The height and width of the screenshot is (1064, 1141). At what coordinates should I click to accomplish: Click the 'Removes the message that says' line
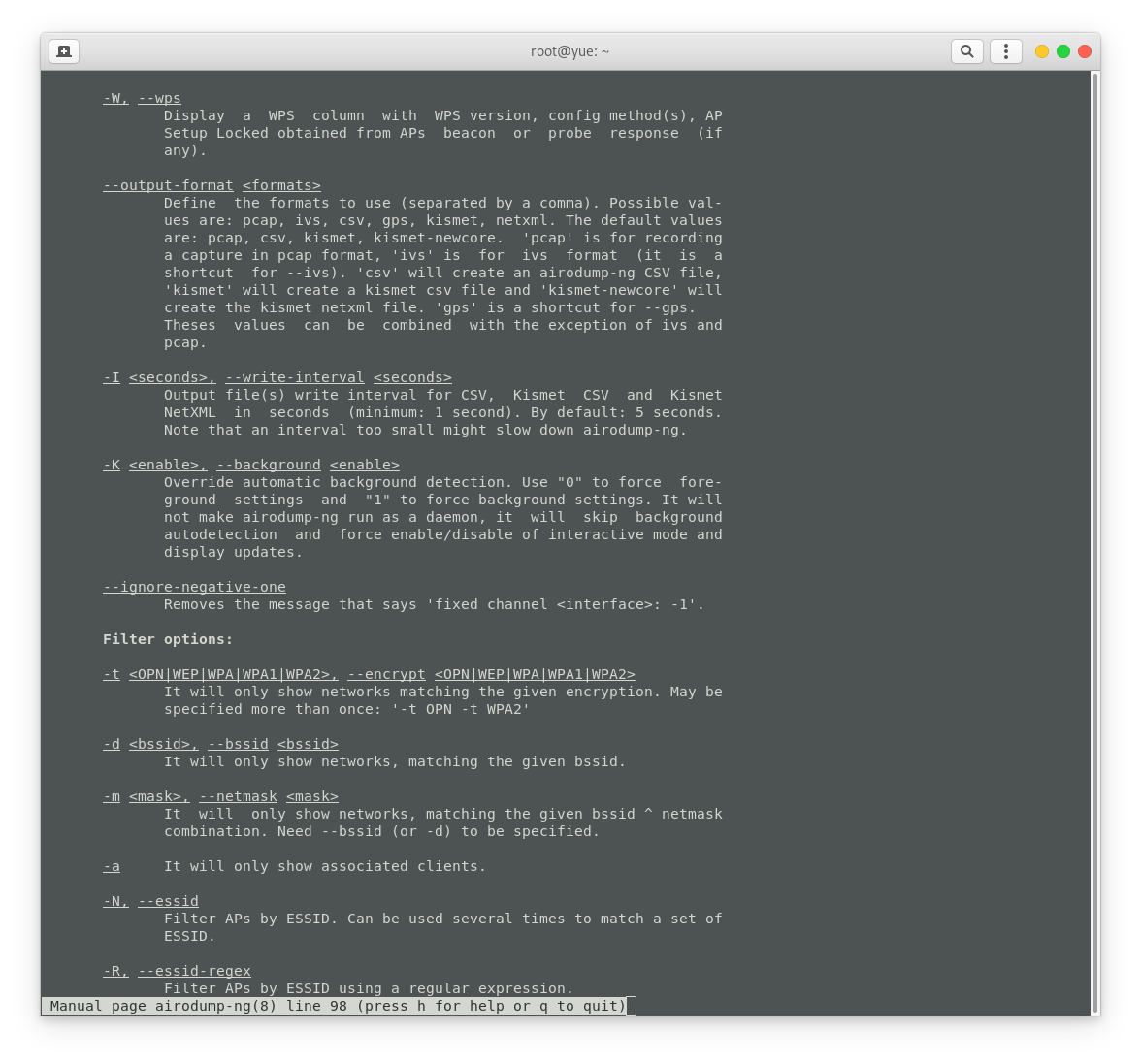click(x=434, y=604)
